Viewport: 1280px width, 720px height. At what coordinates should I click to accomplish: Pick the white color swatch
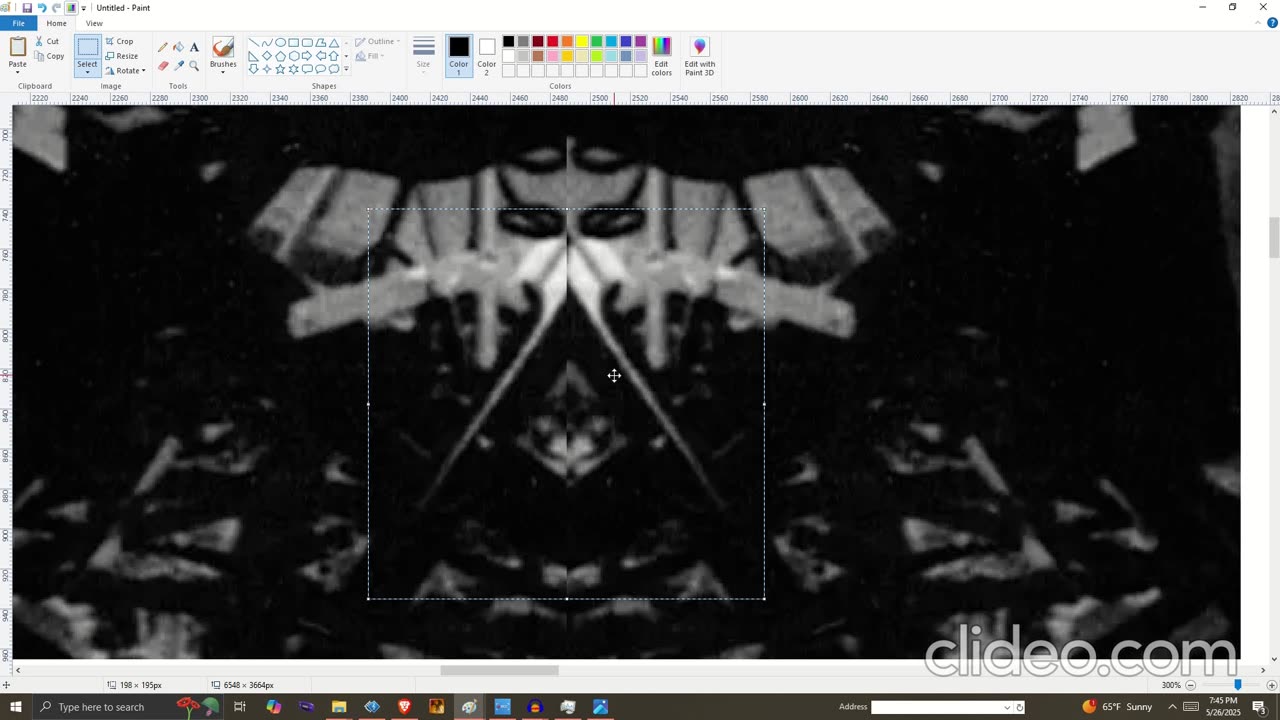tap(508, 56)
